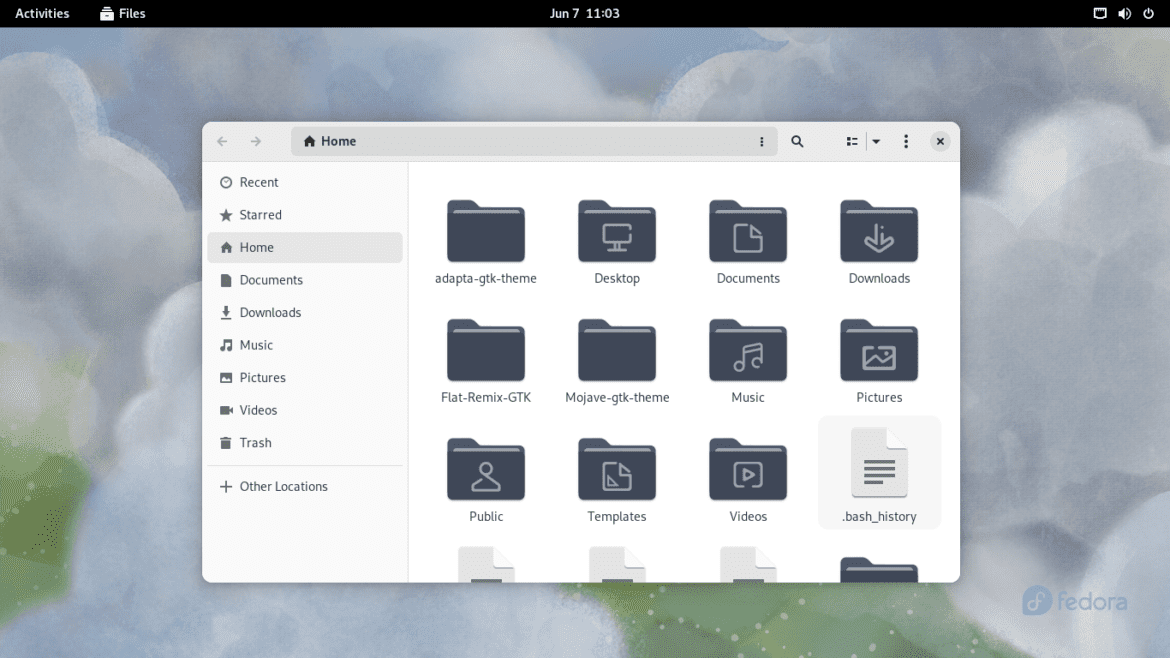Open the hamburger menu in Files
This screenshot has height=658, width=1170.
click(x=906, y=141)
